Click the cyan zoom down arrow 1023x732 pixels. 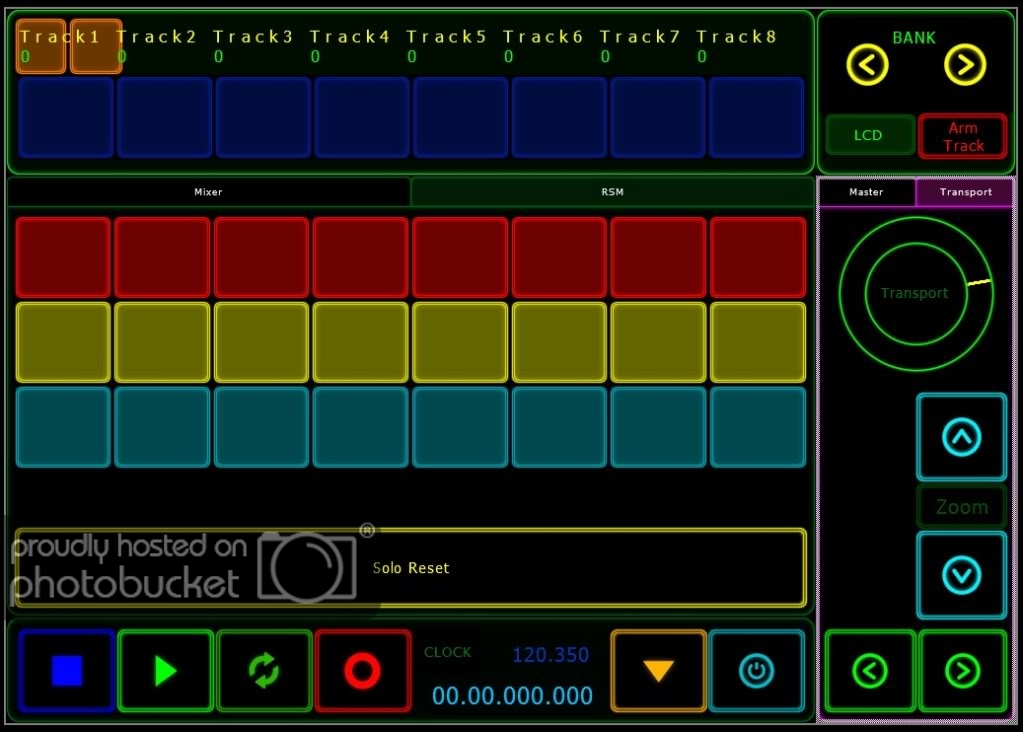tap(961, 575)
